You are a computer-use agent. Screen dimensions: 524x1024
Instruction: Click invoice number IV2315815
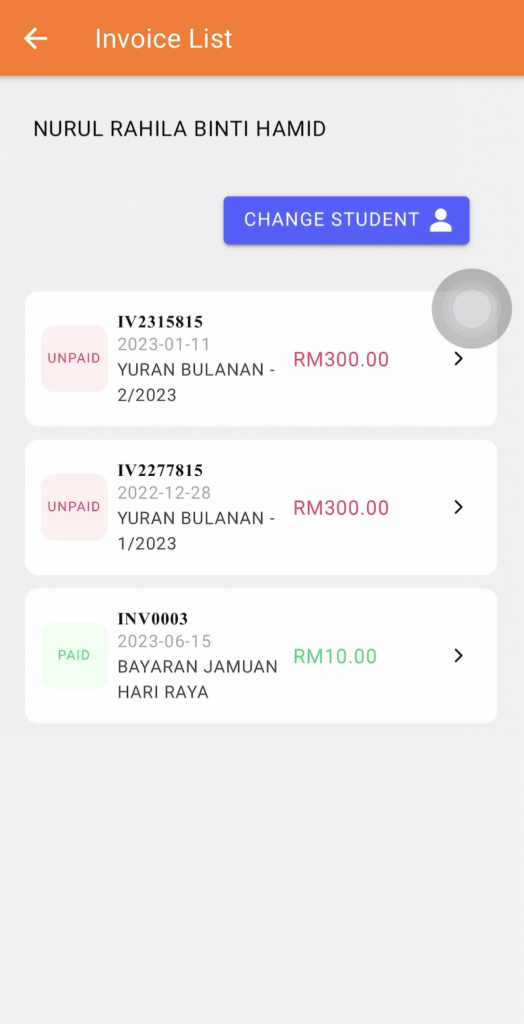(160, 321)
